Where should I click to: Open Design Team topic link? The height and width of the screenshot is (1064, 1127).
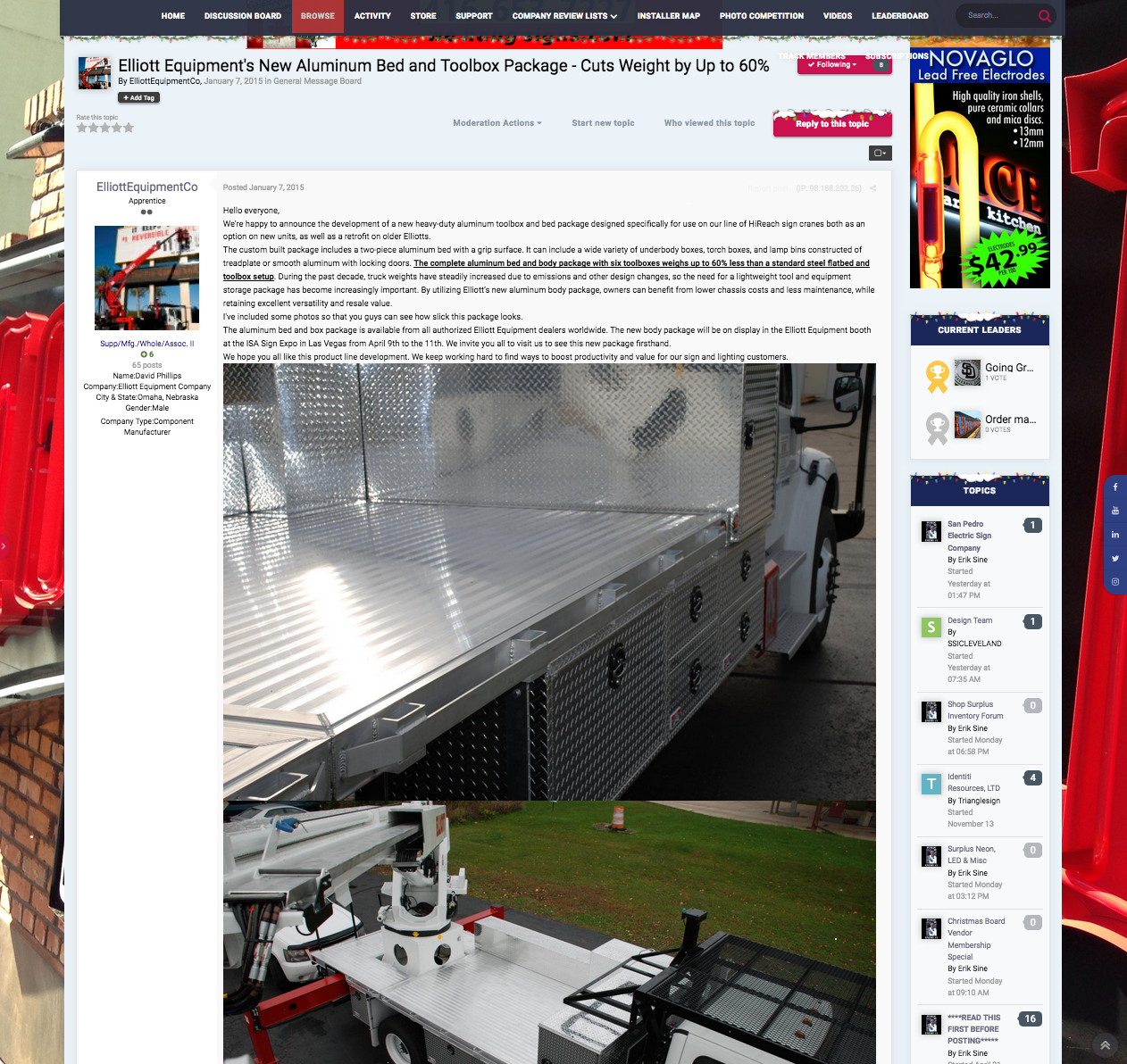coord(970,620)
